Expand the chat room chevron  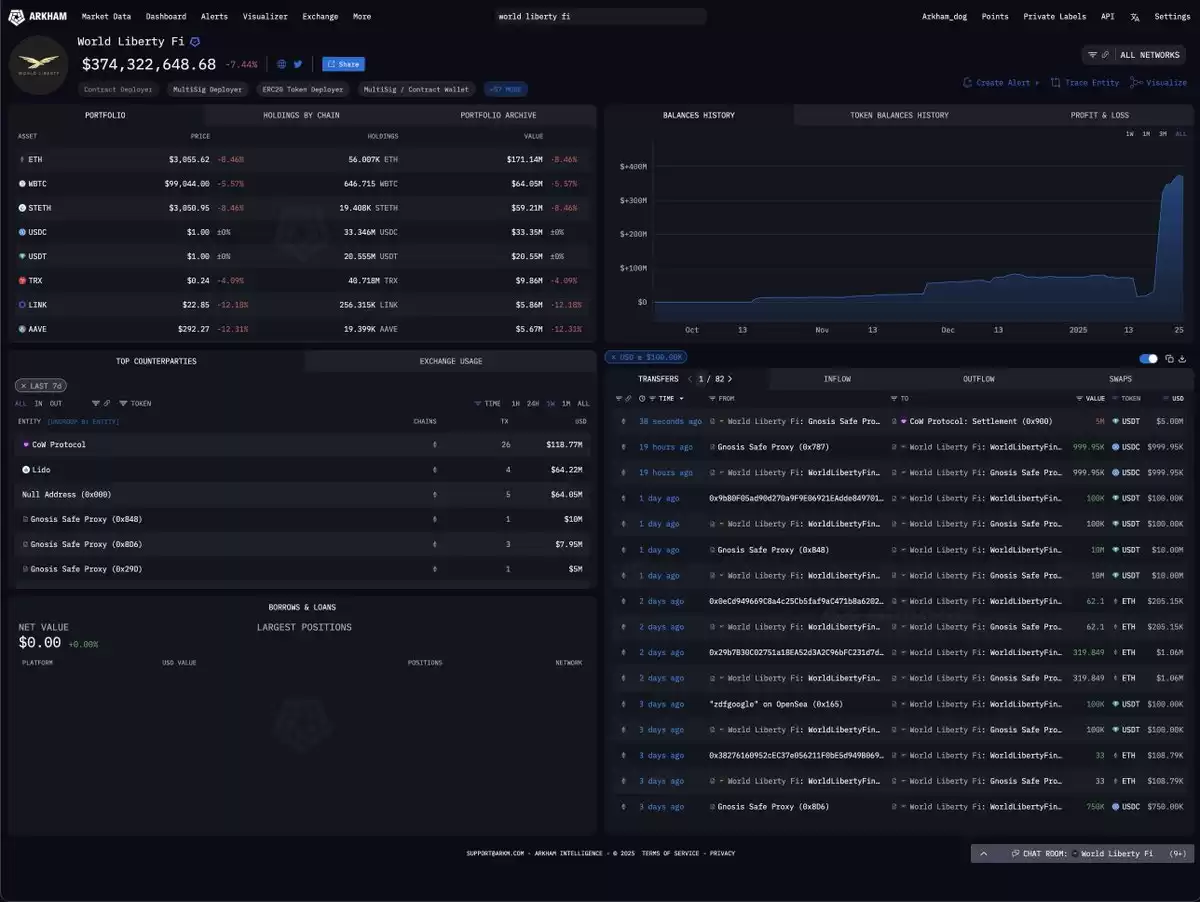(x=984, y=854)
